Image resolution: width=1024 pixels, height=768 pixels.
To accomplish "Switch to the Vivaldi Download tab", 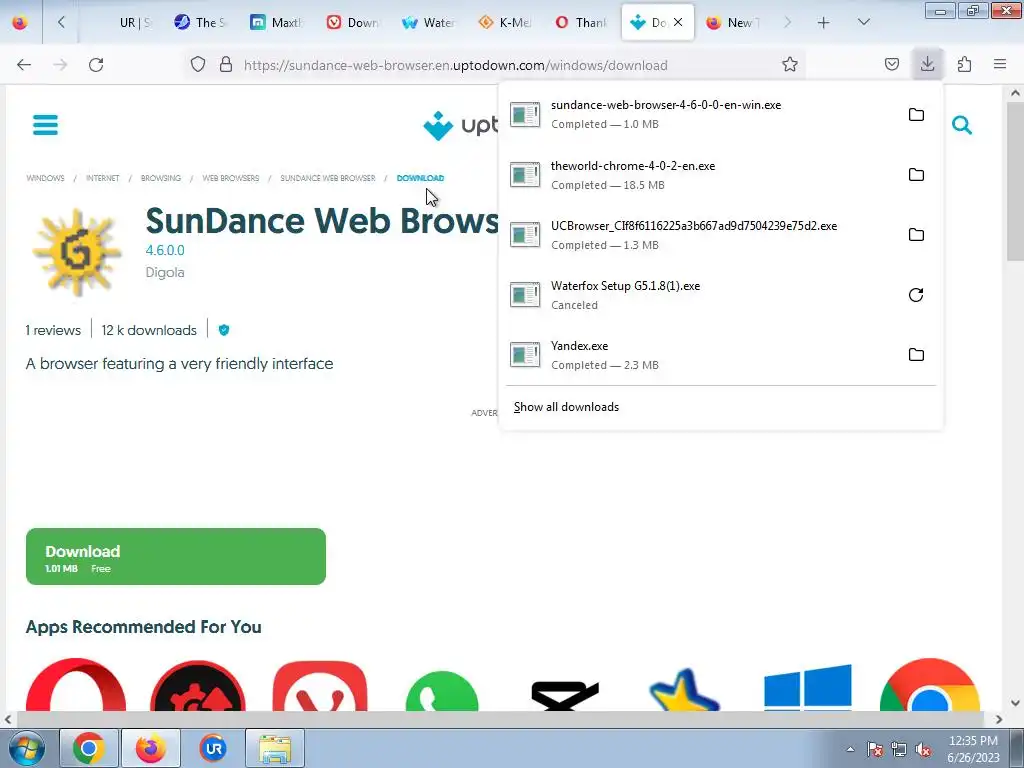I will pos(353,22).
